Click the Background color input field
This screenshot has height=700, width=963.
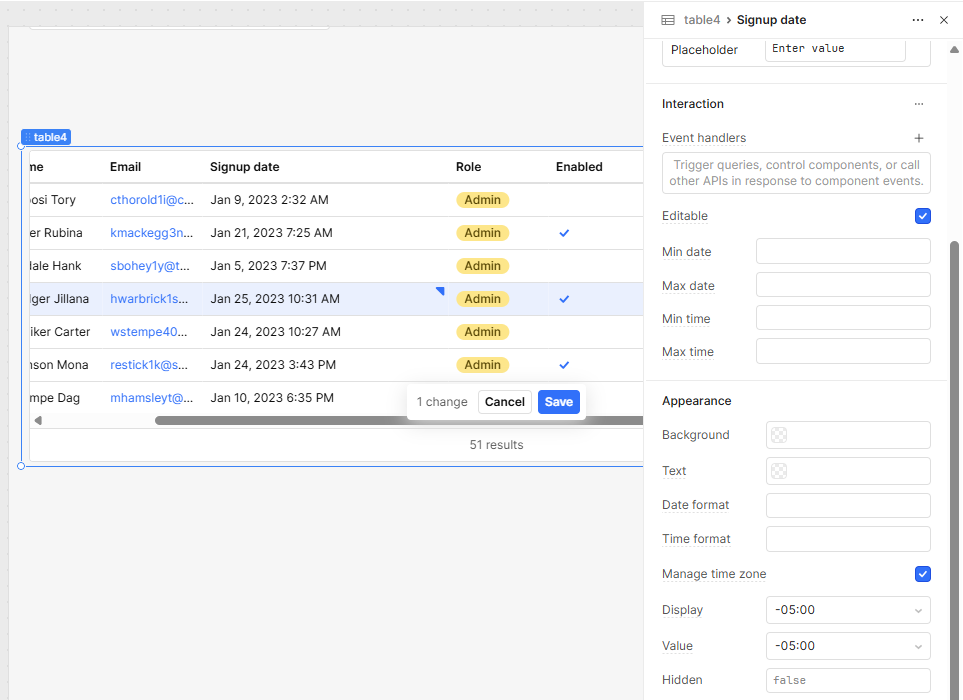(x=848, y=435)
